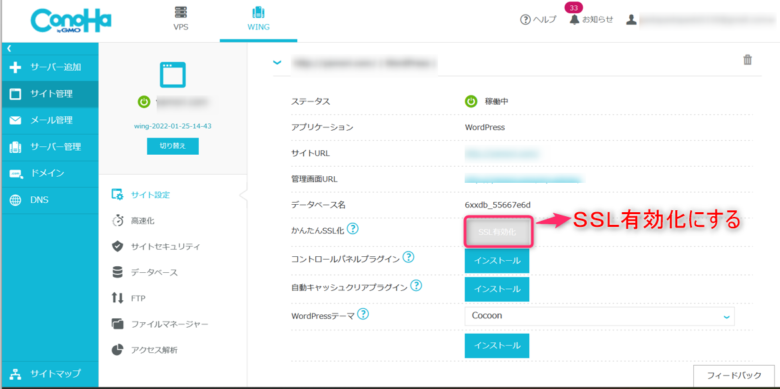Open the ヘルプ help menu
The height and width of the screenshot is (389, 780).
pyautogui.click(x=538, y=19)
